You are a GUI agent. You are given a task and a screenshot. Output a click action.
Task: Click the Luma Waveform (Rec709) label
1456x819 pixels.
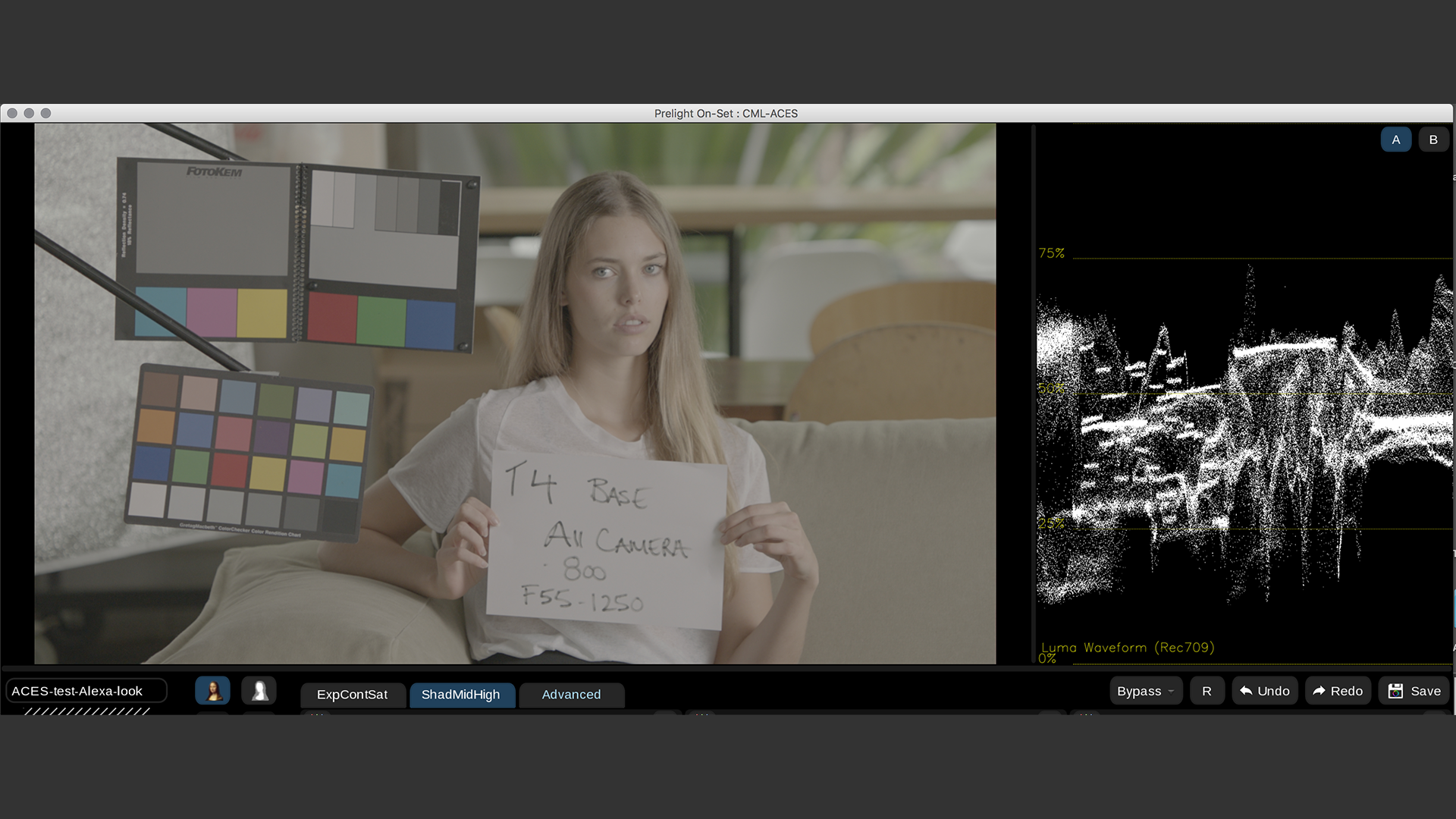(1128, 648)
